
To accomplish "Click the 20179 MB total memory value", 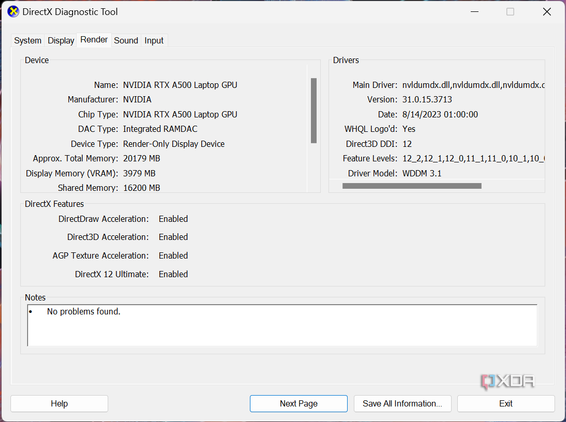I will click(x=142, y=158).
